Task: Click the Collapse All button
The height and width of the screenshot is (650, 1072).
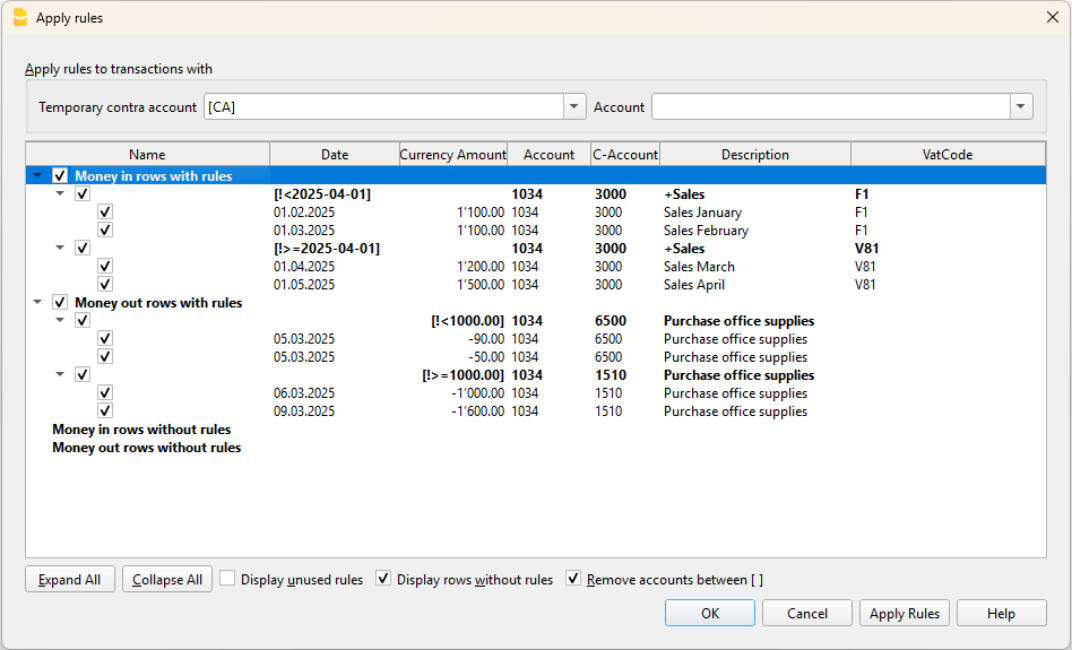Action: 166,579
